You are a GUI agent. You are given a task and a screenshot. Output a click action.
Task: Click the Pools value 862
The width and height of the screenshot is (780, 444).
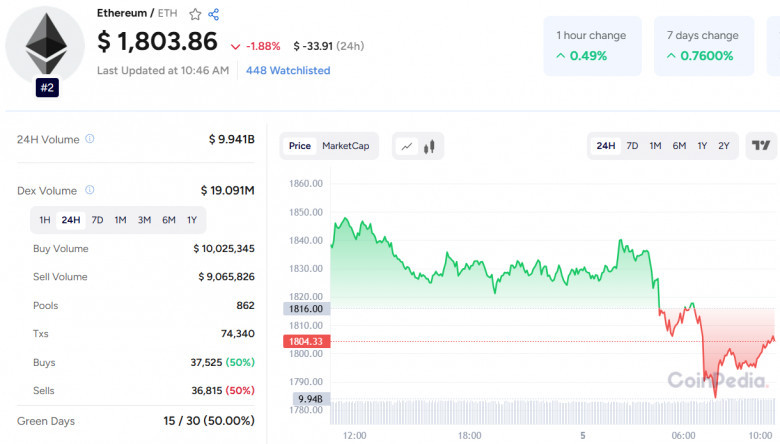pos(245,305)
